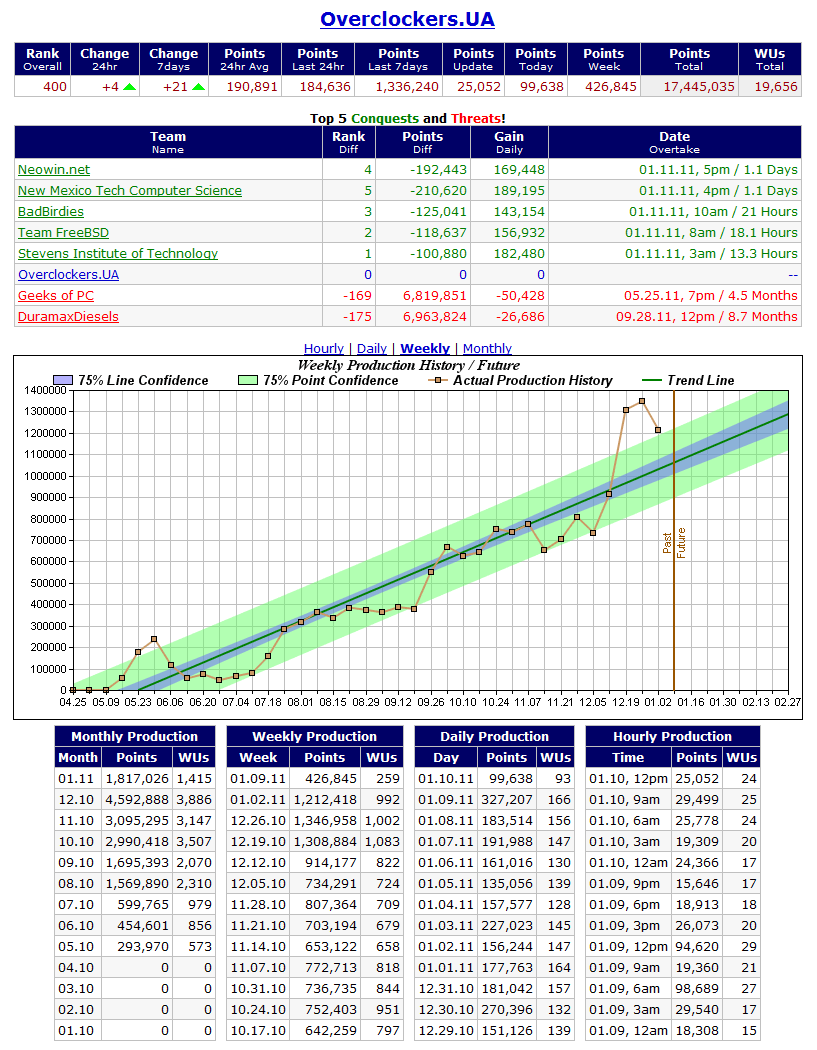Viewport: 817px width, 1050px height.
Task: Click Points Last 7days value 1,336,240
Action: click(x=407, y=86)
